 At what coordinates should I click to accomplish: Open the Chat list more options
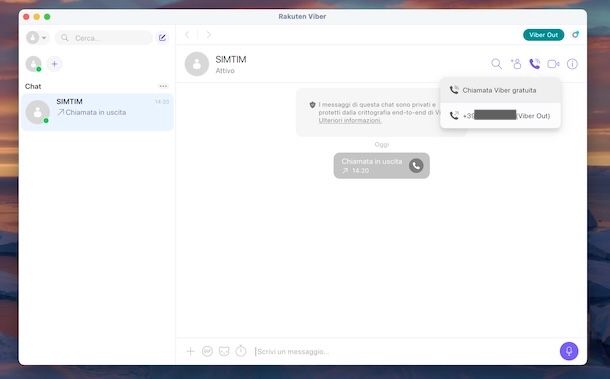click(x=163, y=86)
